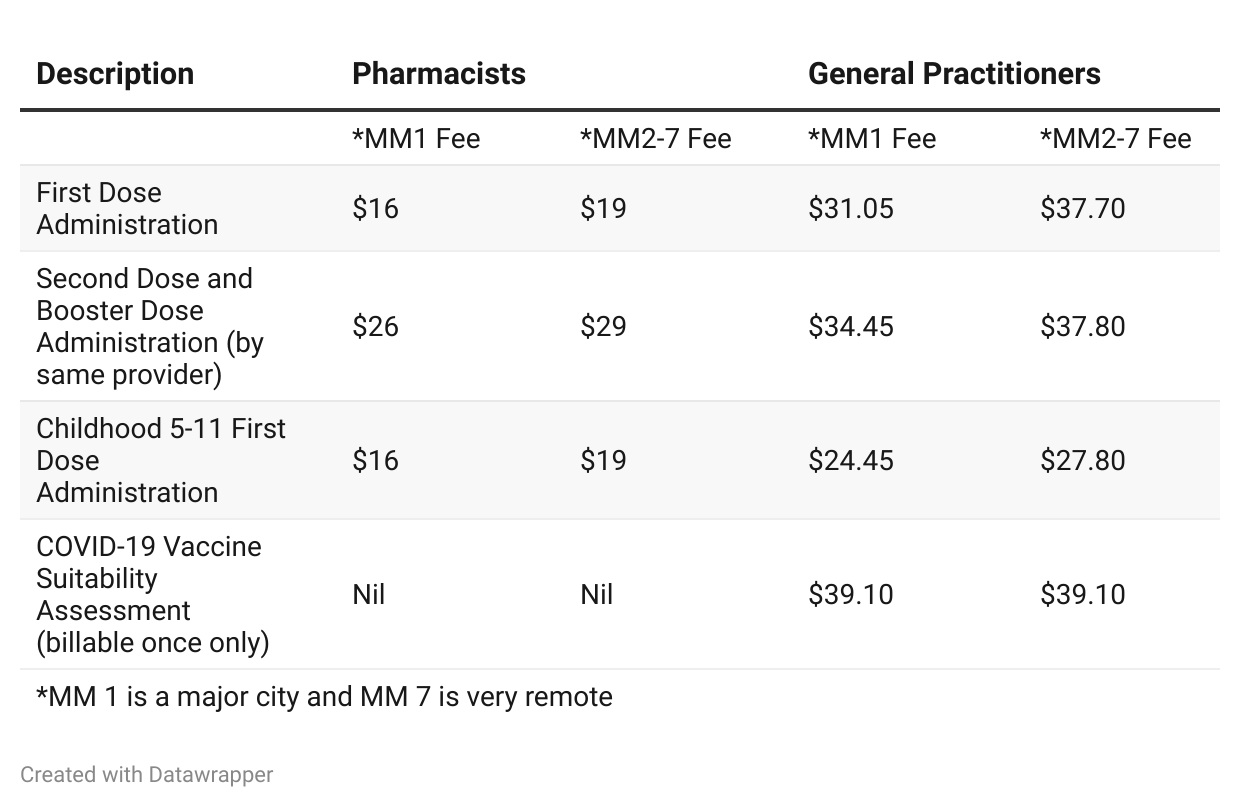Select the $29 pharmacist fee cell

tap(603, 326)
